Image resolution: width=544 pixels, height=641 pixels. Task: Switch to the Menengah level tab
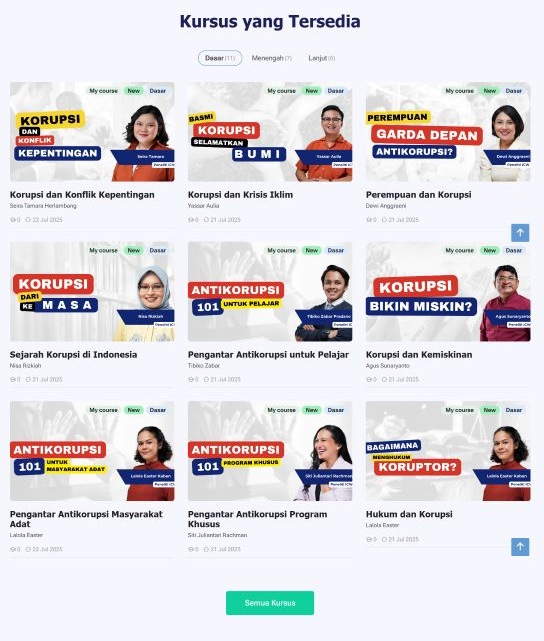(271, 58)
